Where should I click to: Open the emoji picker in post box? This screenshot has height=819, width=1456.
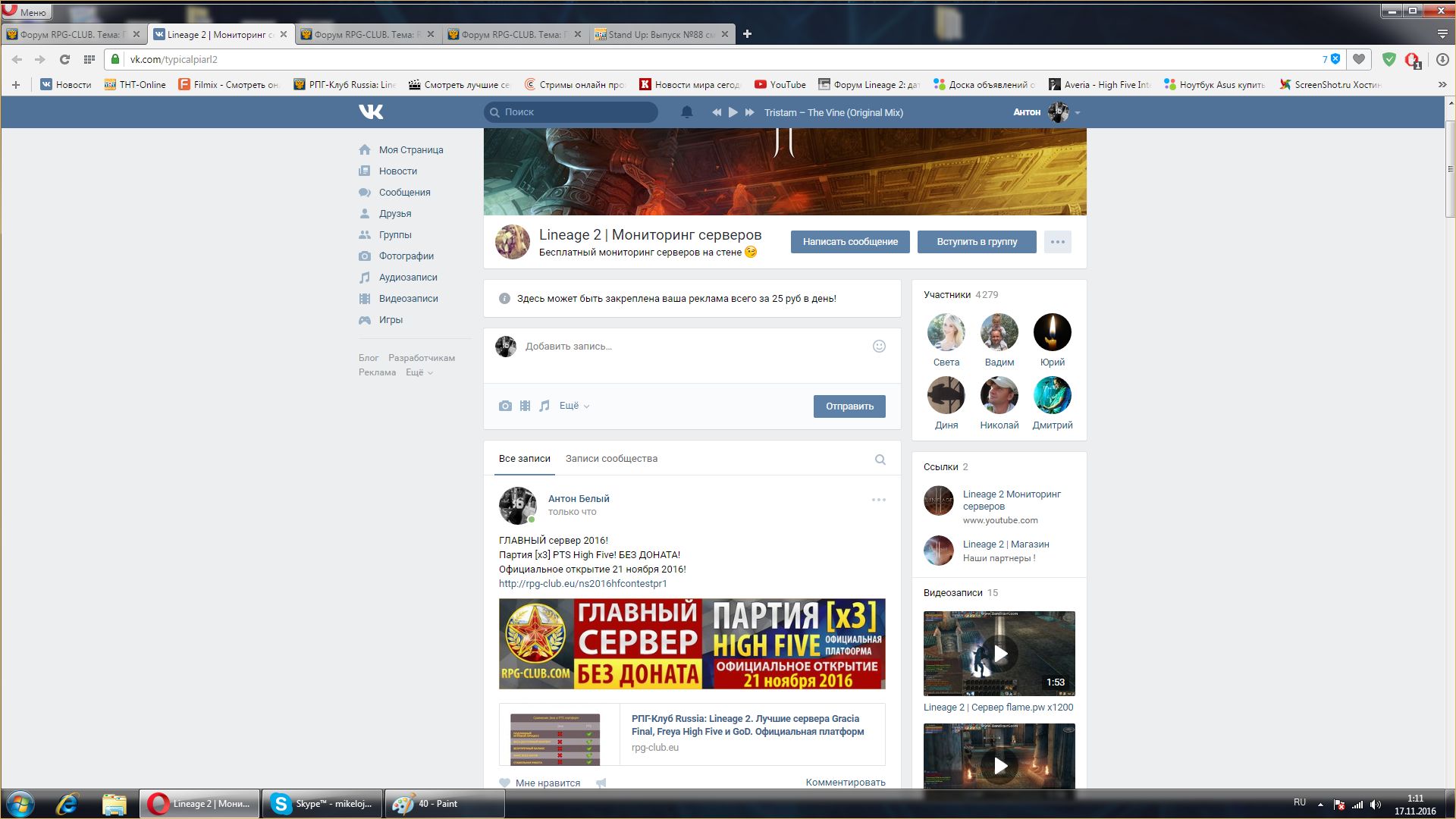(879, 347)
